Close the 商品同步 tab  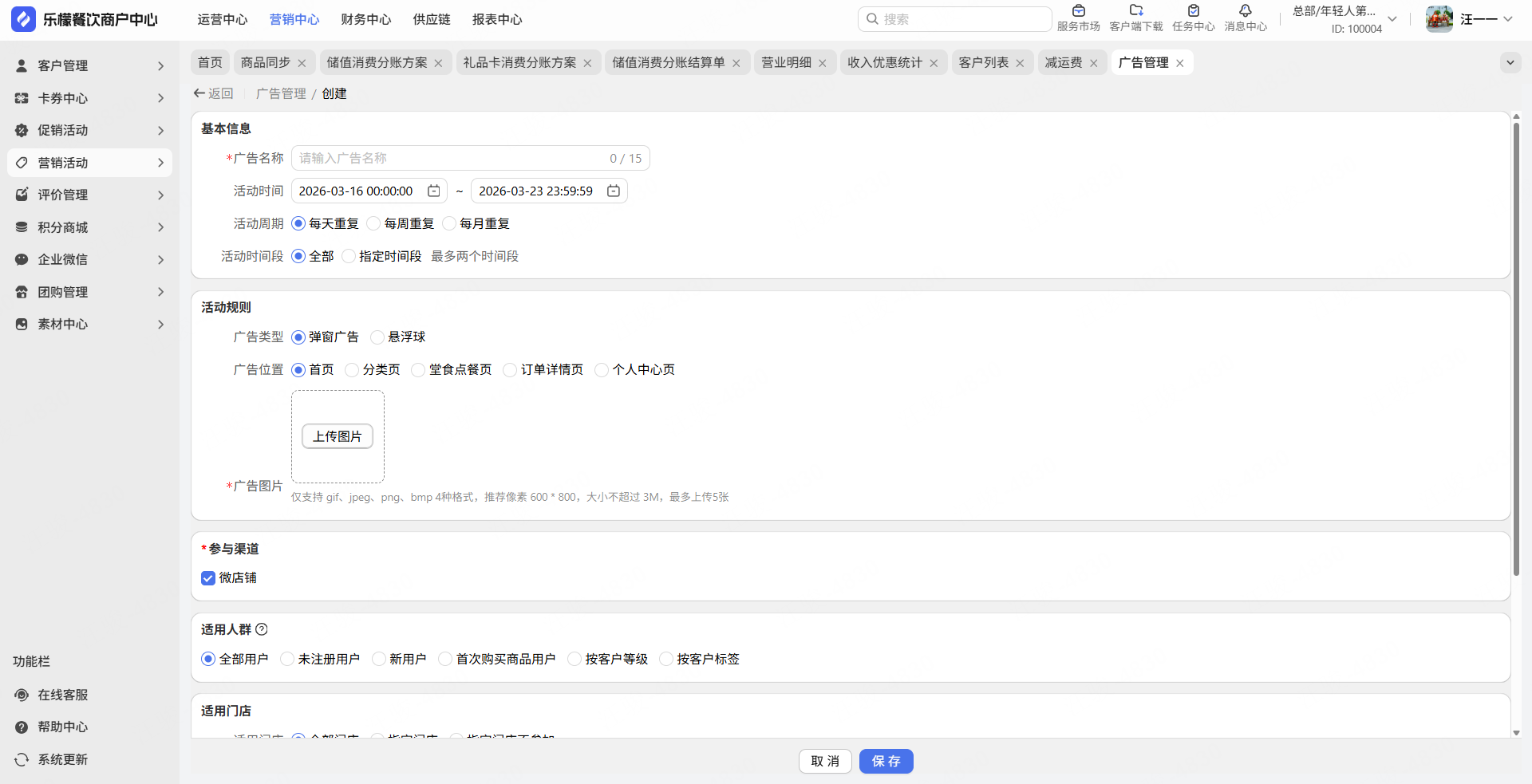302,63
